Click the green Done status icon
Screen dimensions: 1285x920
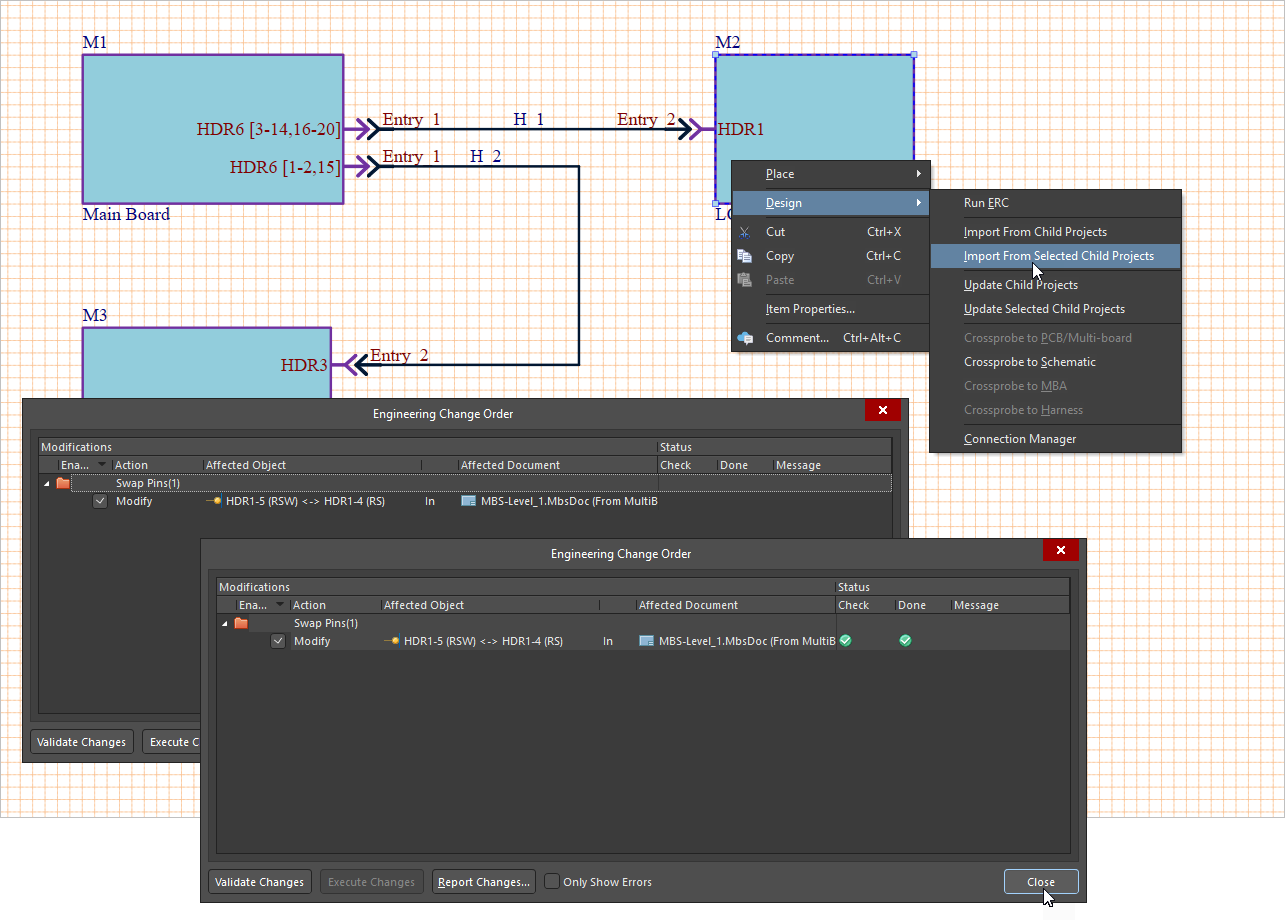[x=905, y=641]
